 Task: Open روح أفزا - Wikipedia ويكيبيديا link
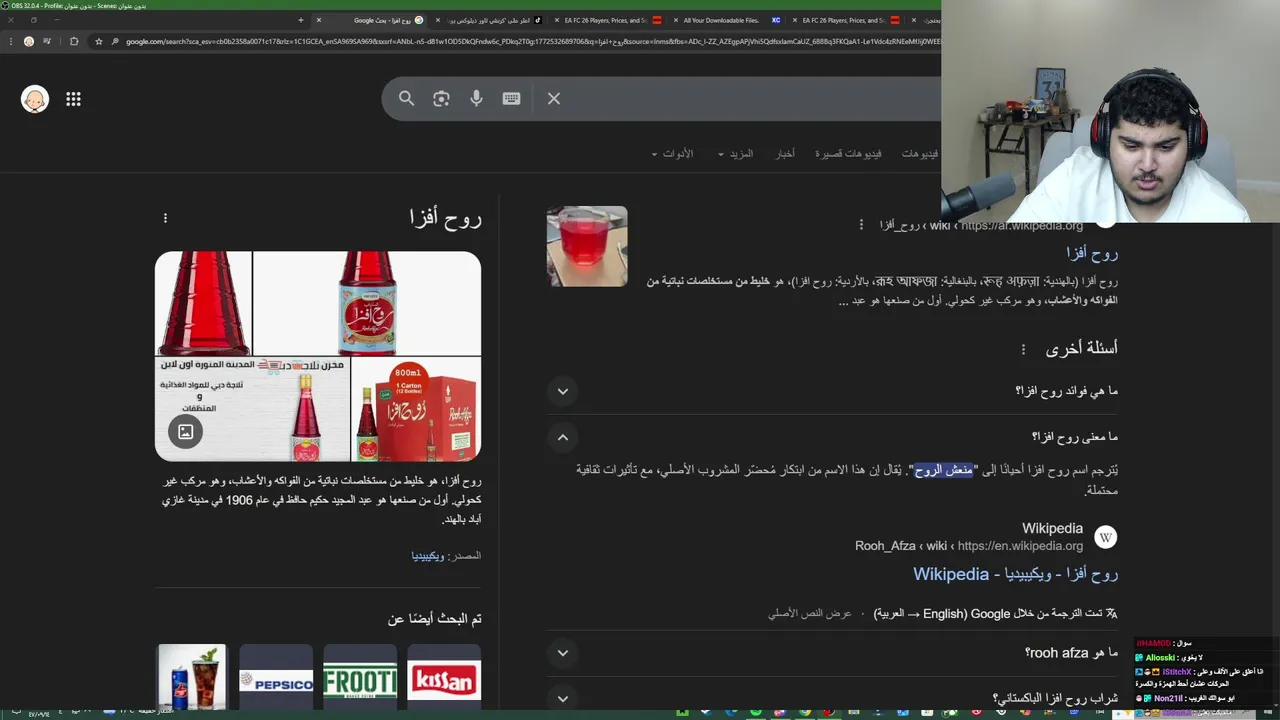(1015, 574)
